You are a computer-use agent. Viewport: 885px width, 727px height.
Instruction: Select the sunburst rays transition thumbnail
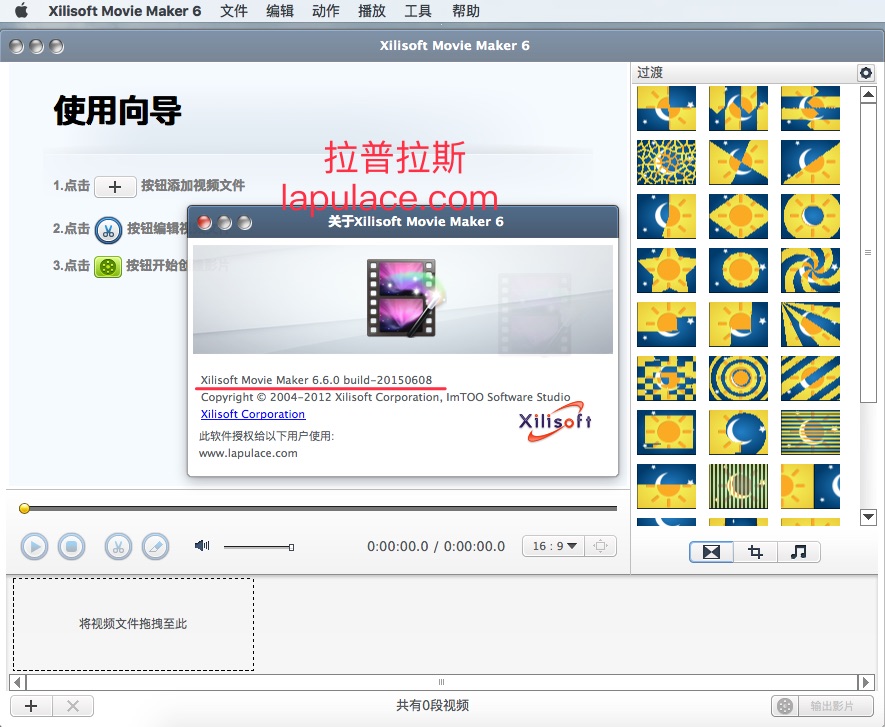(x=810, y=325)
